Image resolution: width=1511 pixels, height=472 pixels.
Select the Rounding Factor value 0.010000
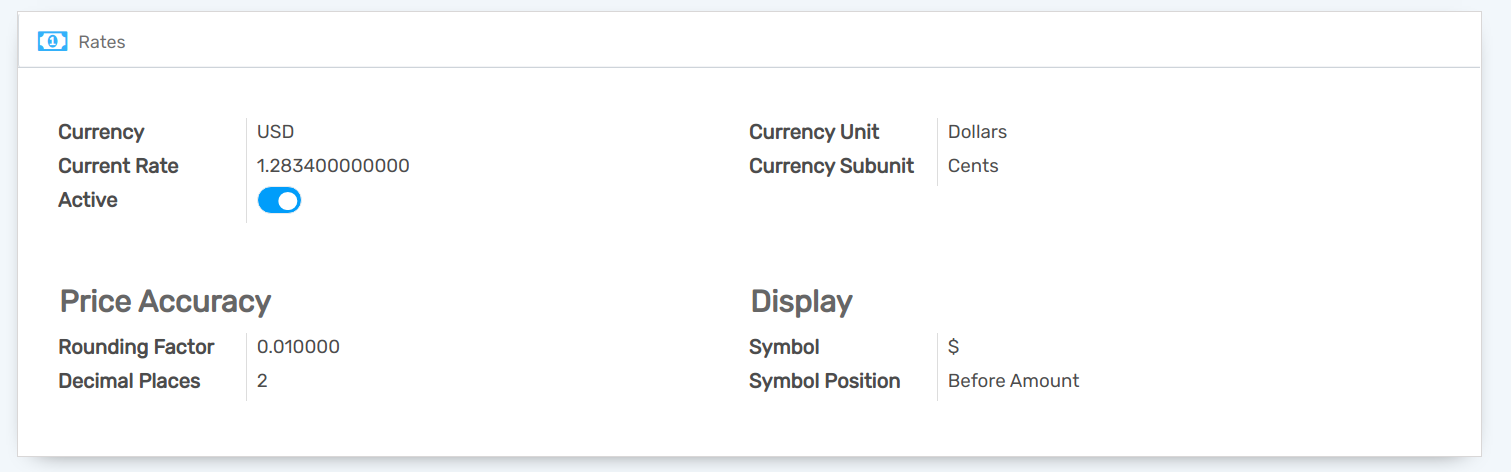(298, 347)
